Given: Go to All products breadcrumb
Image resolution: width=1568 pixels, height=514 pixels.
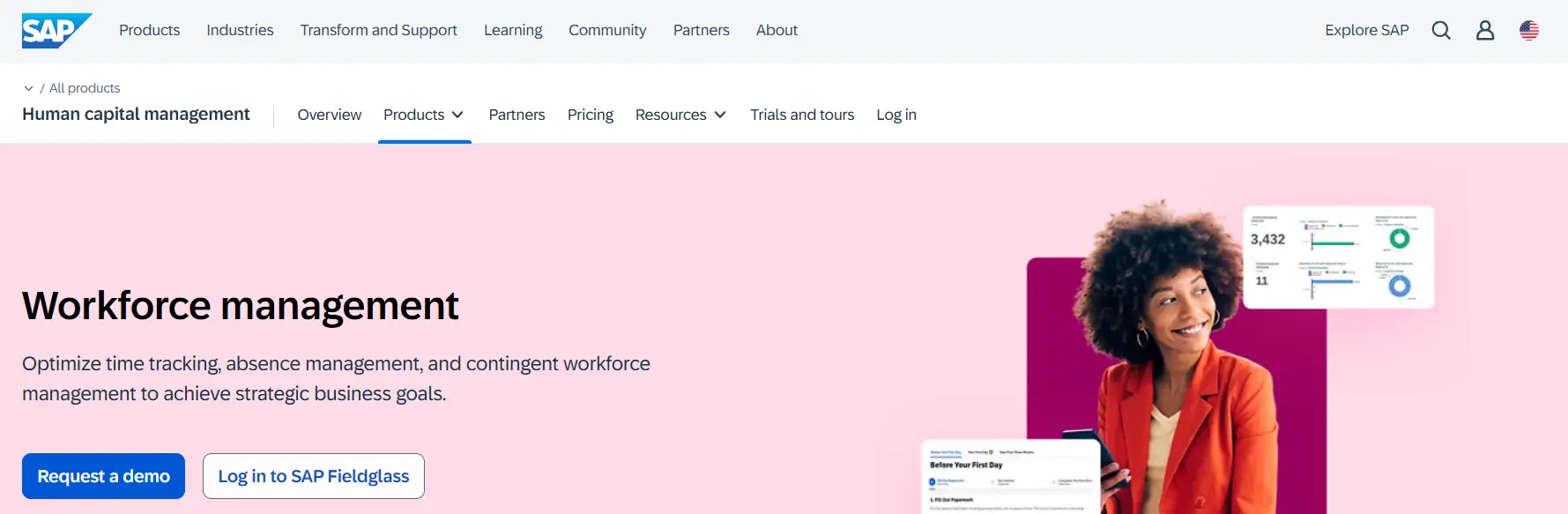Looking at the screenshot, I should [85, 88].
